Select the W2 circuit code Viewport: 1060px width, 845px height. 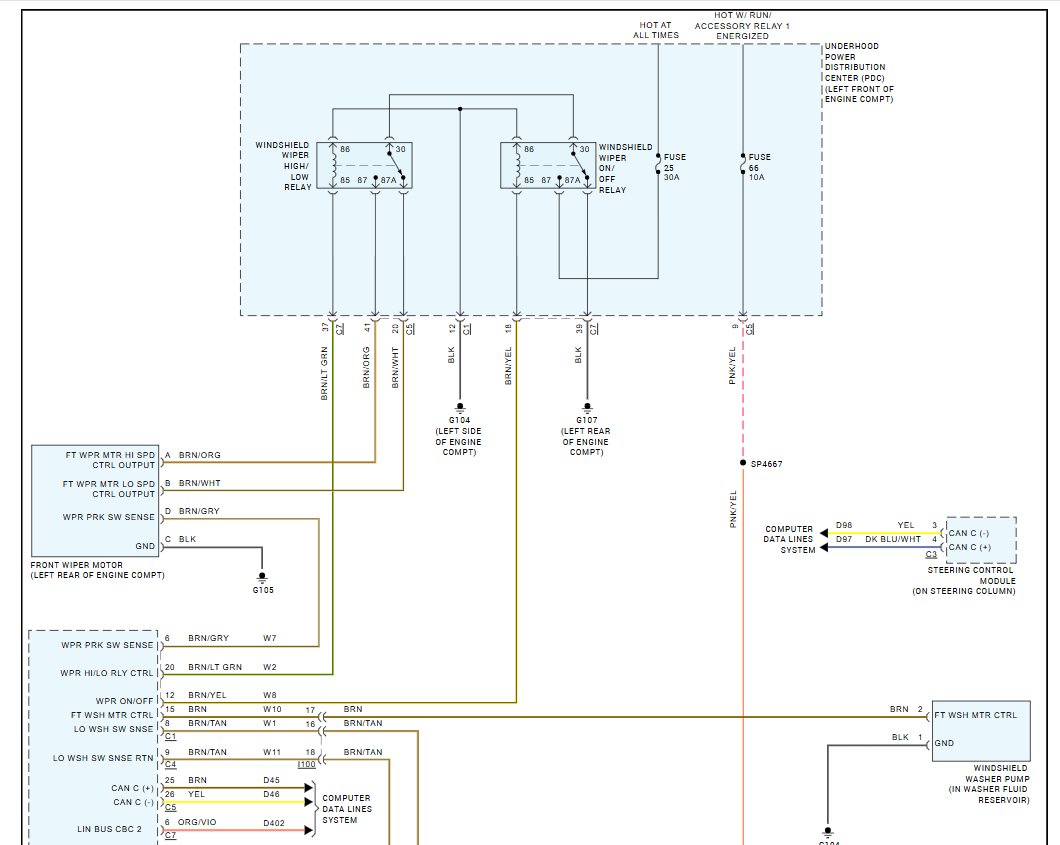pyautogui.click(x=270, y=667)
